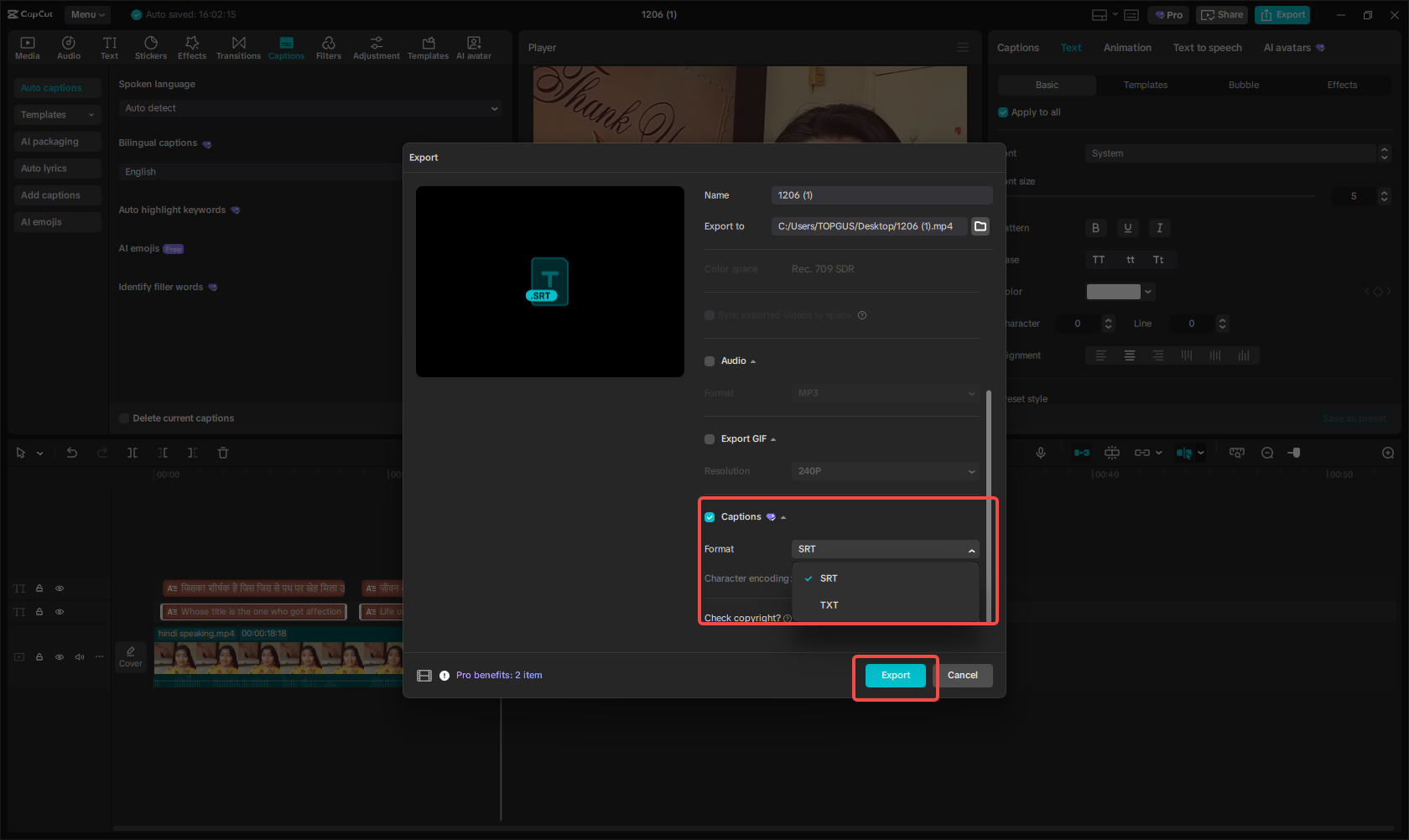
Task: Expand the Templates sidebar dropdown
Action: 57,115
